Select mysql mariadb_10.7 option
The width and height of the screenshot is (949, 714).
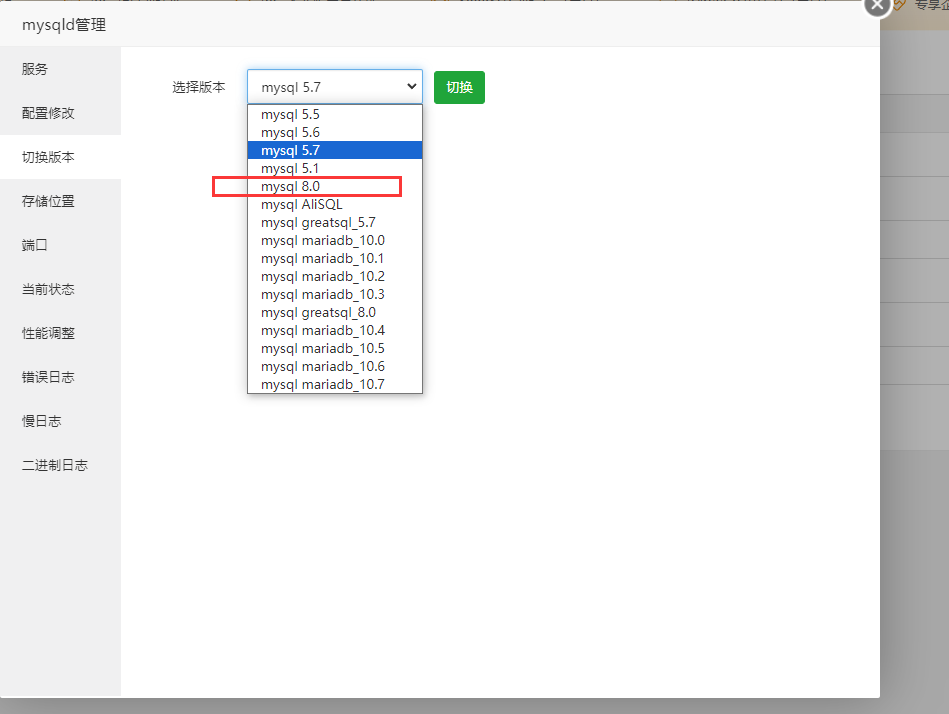[x=335, y=384]
